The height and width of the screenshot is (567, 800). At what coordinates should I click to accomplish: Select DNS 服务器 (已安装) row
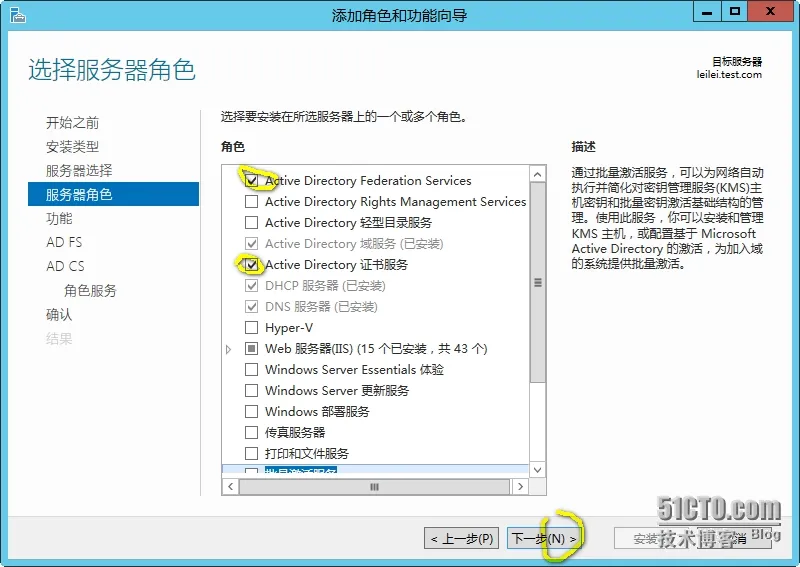tap(311, 306)
